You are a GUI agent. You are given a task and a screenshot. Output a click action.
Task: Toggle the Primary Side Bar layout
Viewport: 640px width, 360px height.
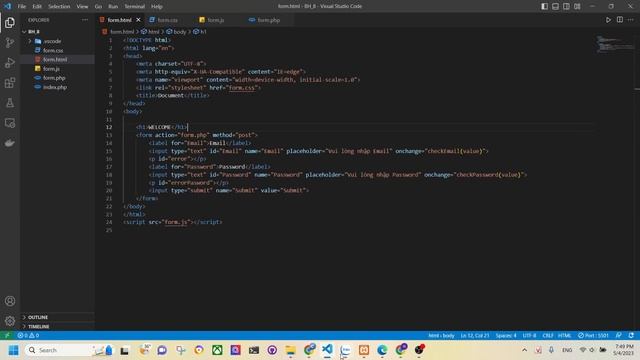544,6
